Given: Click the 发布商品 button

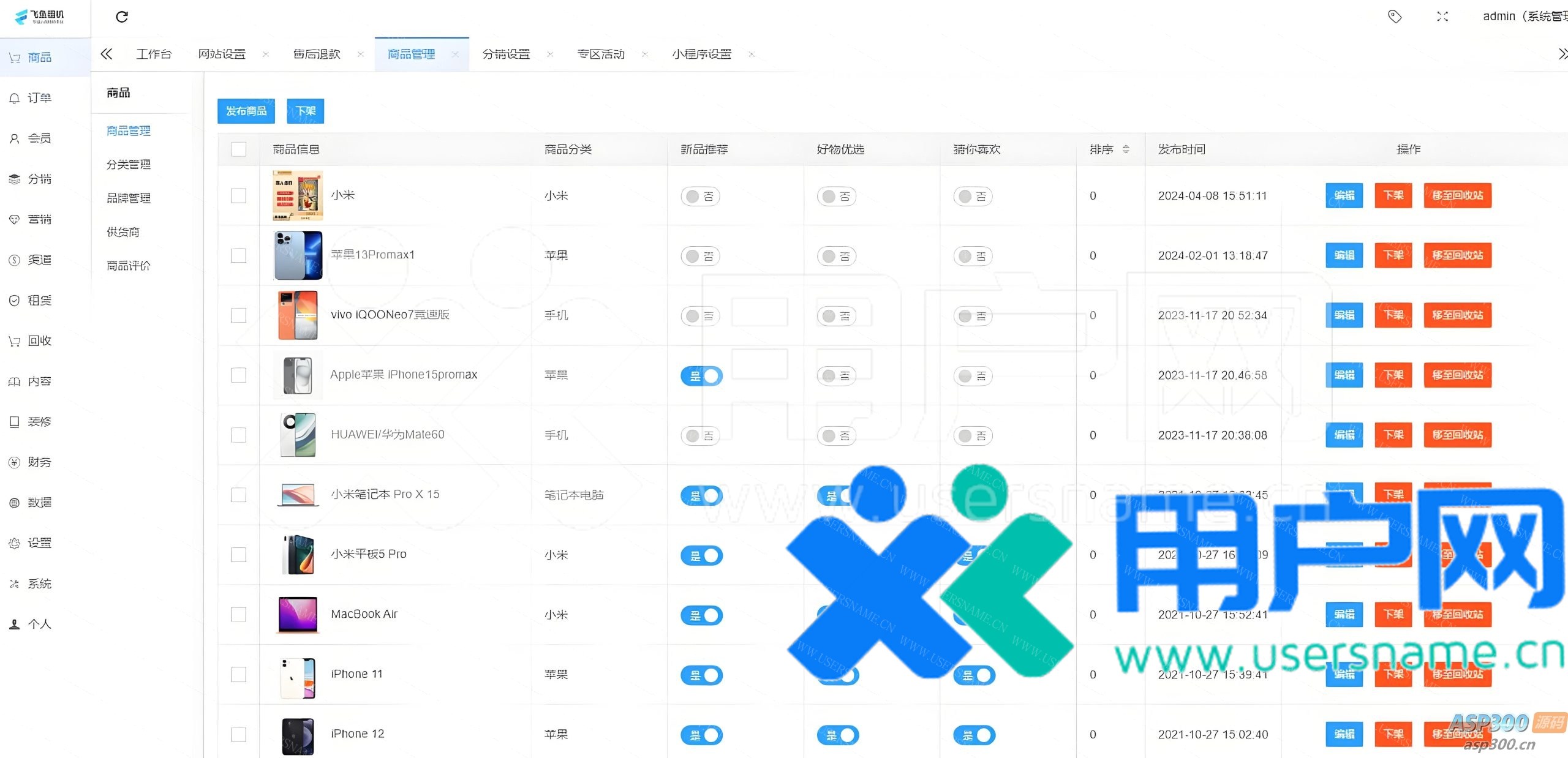Looking at the screenshot, I should point(246,111).
